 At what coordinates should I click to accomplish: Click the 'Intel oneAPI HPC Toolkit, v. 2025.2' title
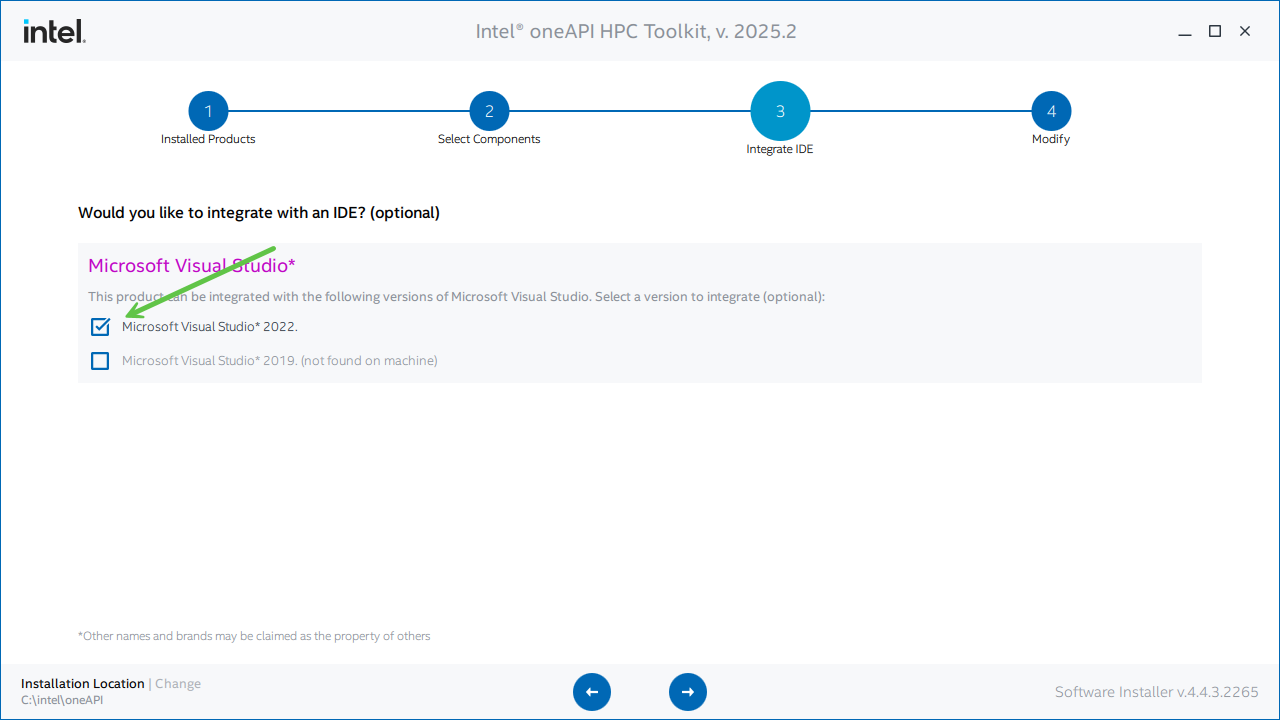coord(636,31)
